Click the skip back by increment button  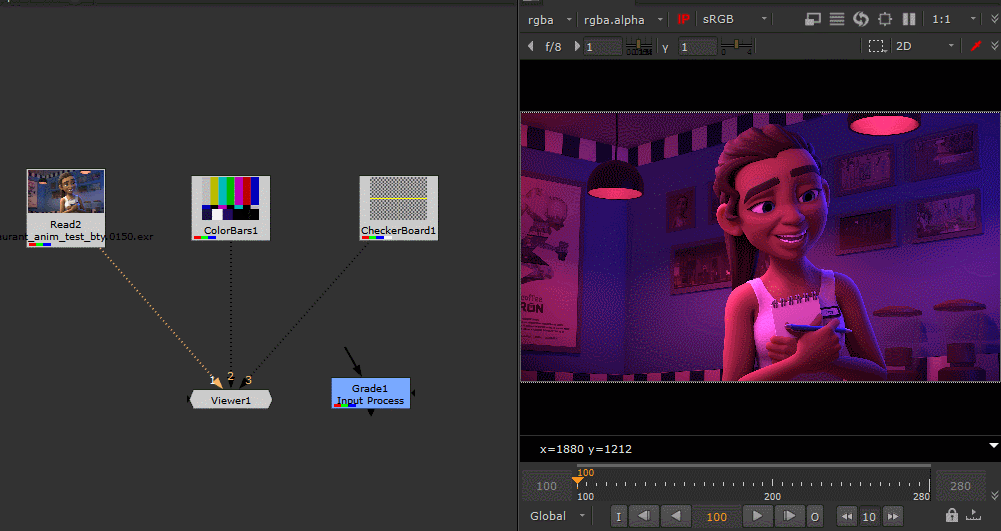(847, 516)
